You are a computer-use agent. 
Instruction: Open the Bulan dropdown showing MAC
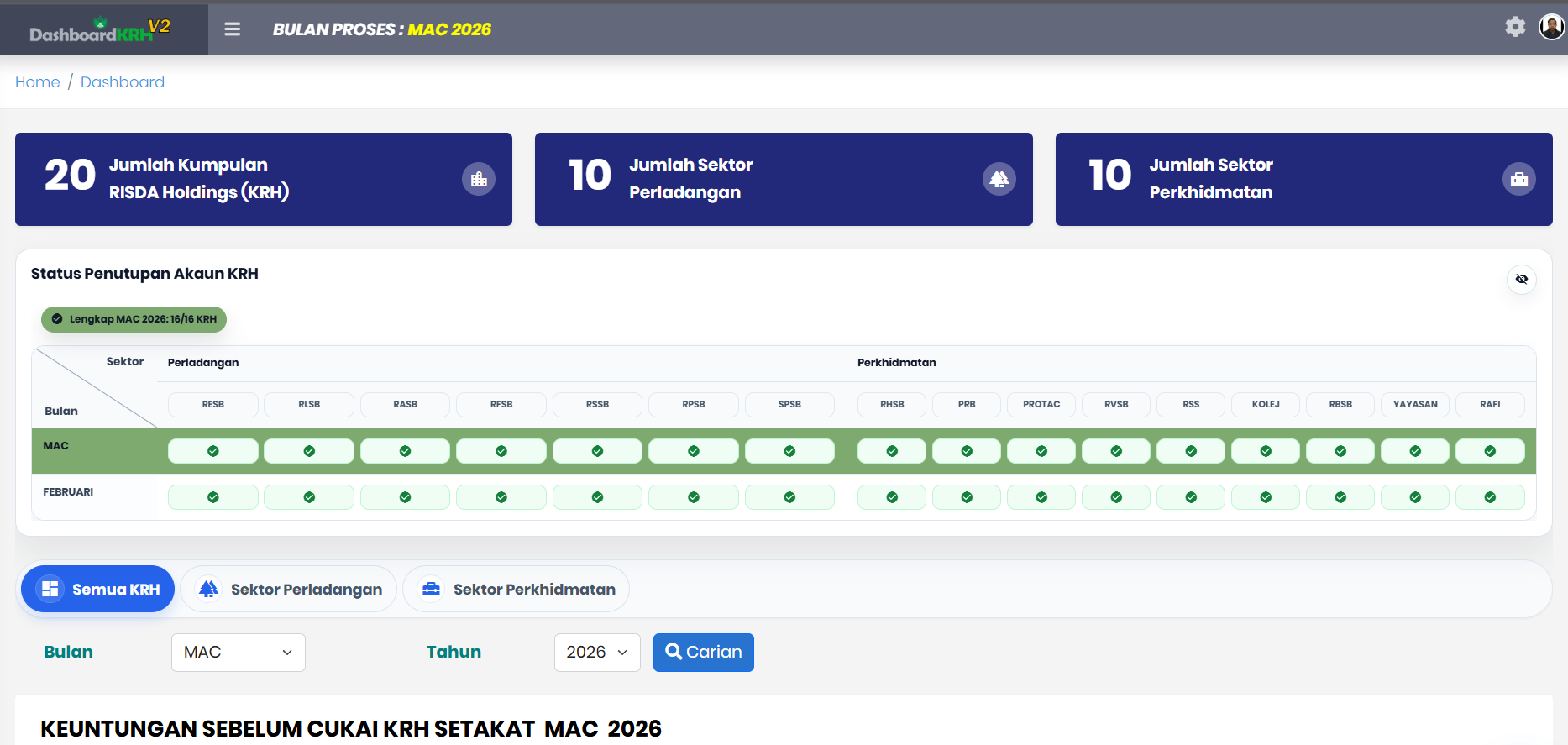(239, 653)
